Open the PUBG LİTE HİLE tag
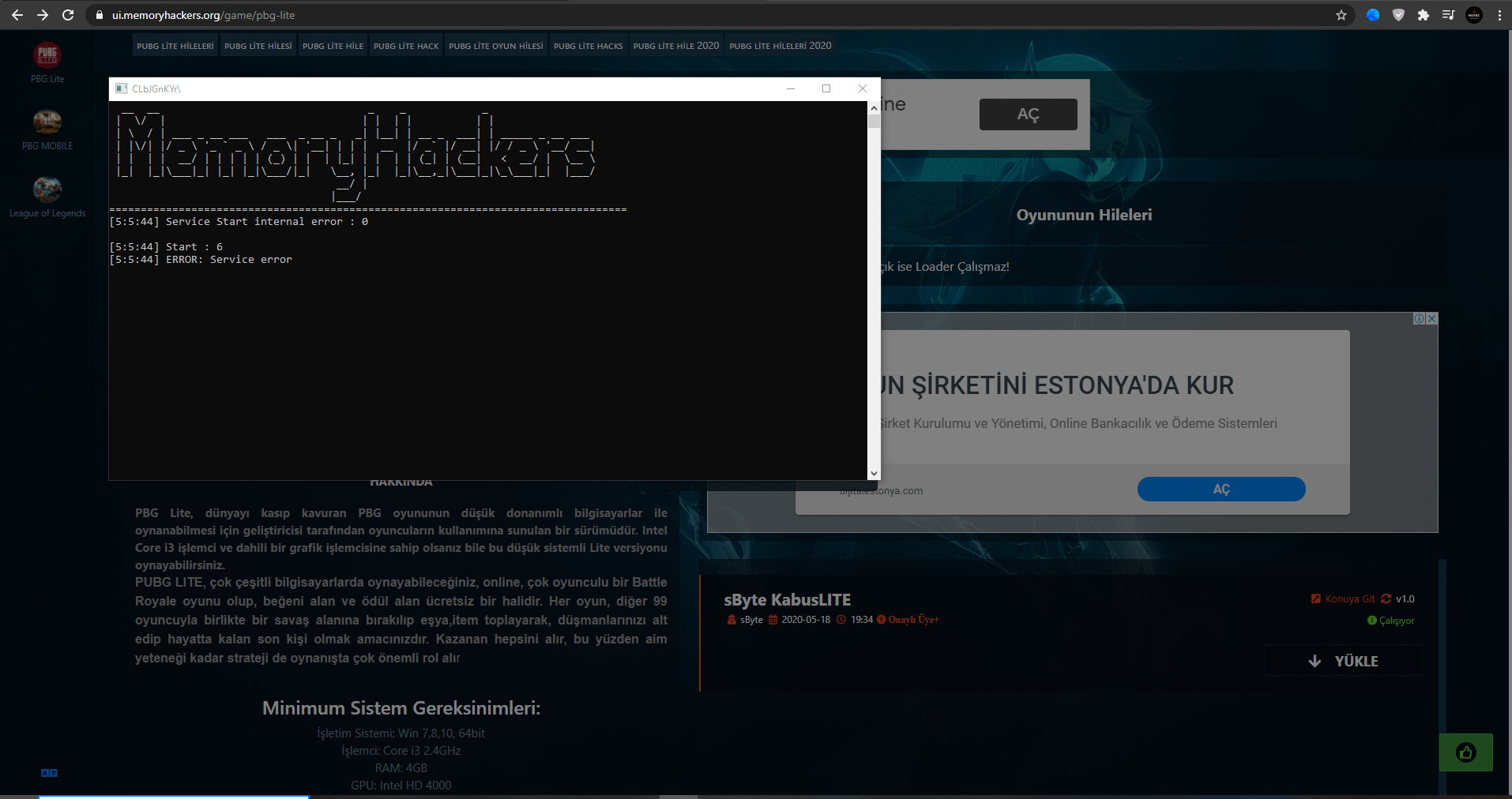Viewport: 1512px width, 799px height. pos(333,46)
